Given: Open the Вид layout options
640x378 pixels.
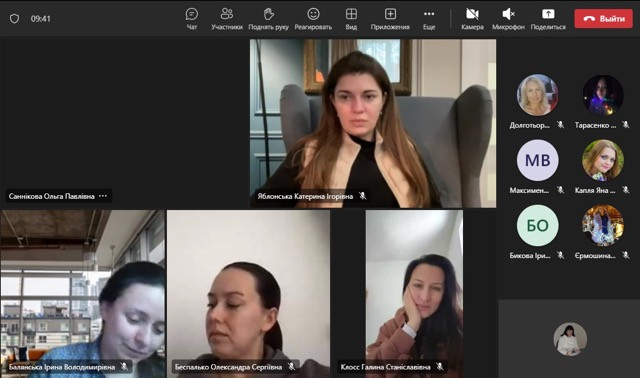Looking at the screenshot, I should [351, 14].
